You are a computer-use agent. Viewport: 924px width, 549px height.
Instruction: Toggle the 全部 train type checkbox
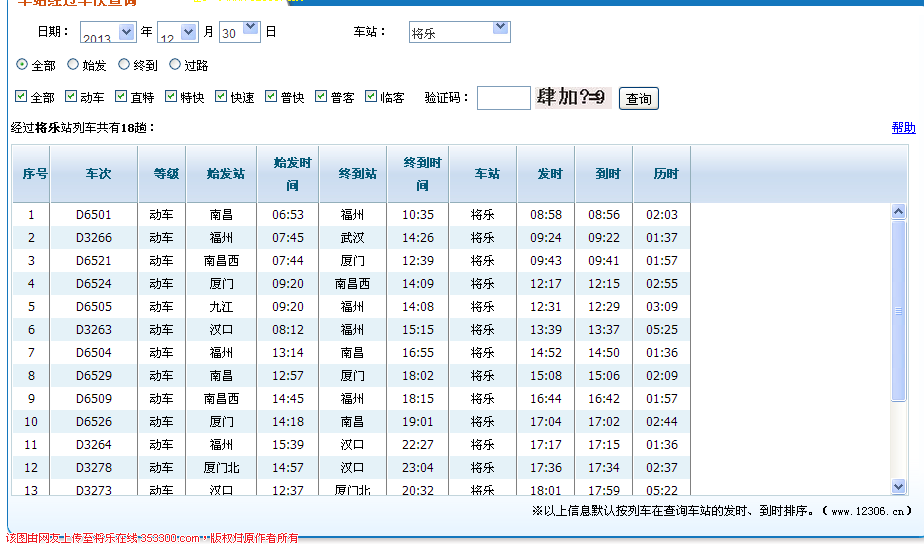point(21,96)
